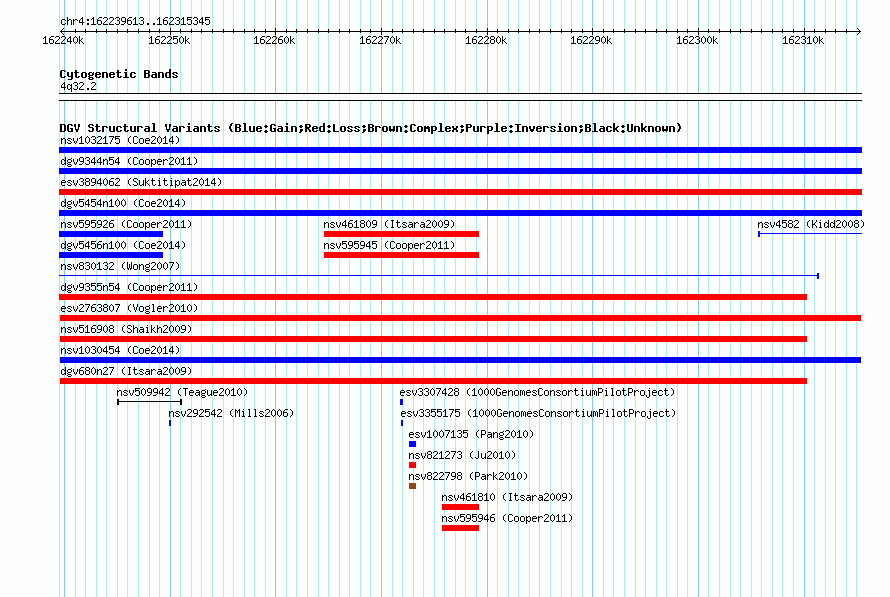
Task: Open the esv3355175 (1000GenomesConsortiumPilotProject) label
Action: coord(538,413)
